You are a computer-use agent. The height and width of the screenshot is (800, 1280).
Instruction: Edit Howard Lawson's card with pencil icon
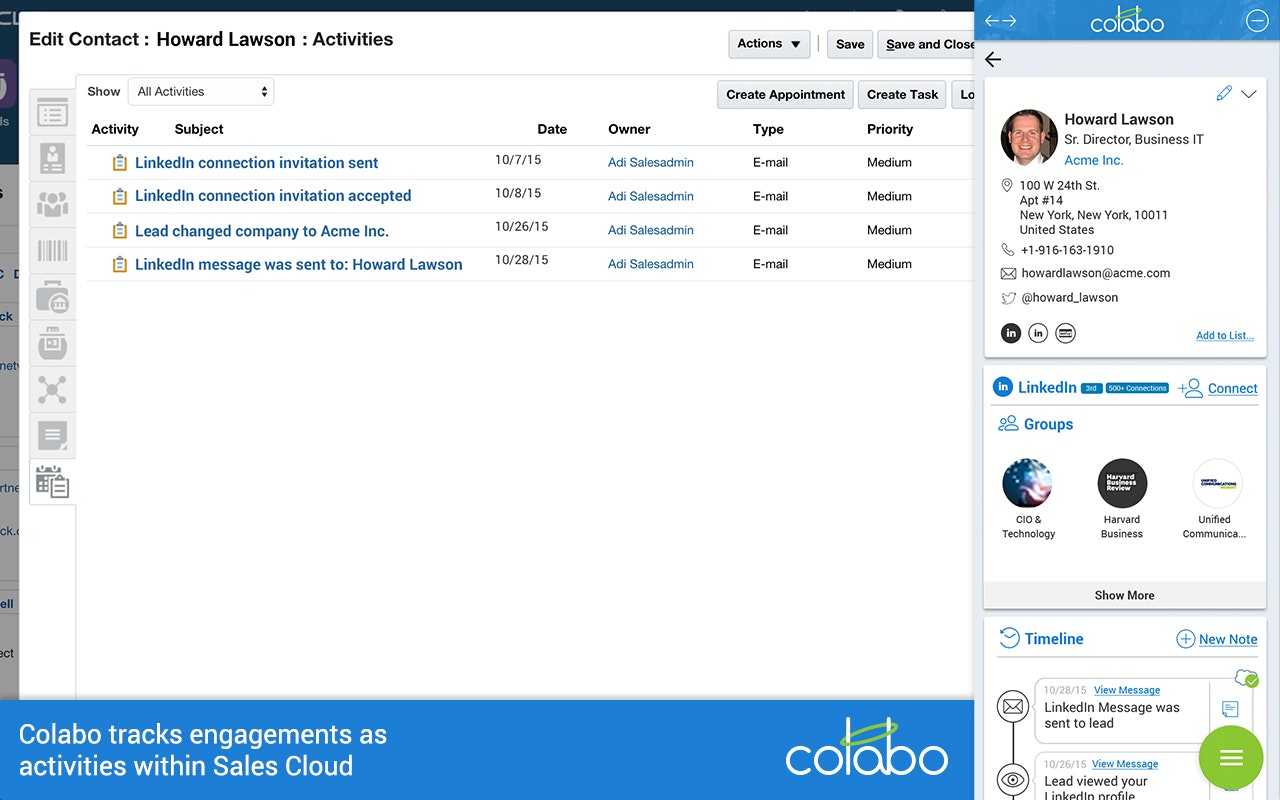(x=1224, y=93)
